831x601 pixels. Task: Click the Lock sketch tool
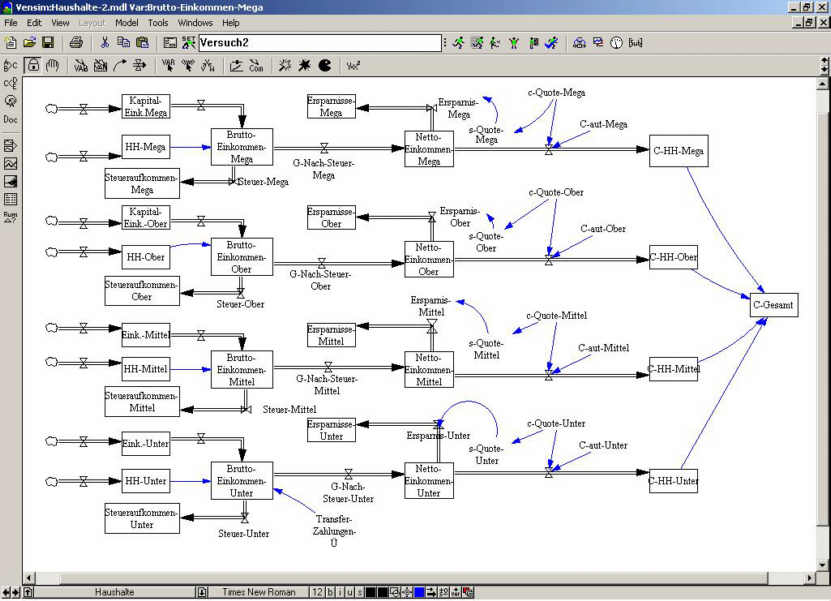tap(32, 66)
